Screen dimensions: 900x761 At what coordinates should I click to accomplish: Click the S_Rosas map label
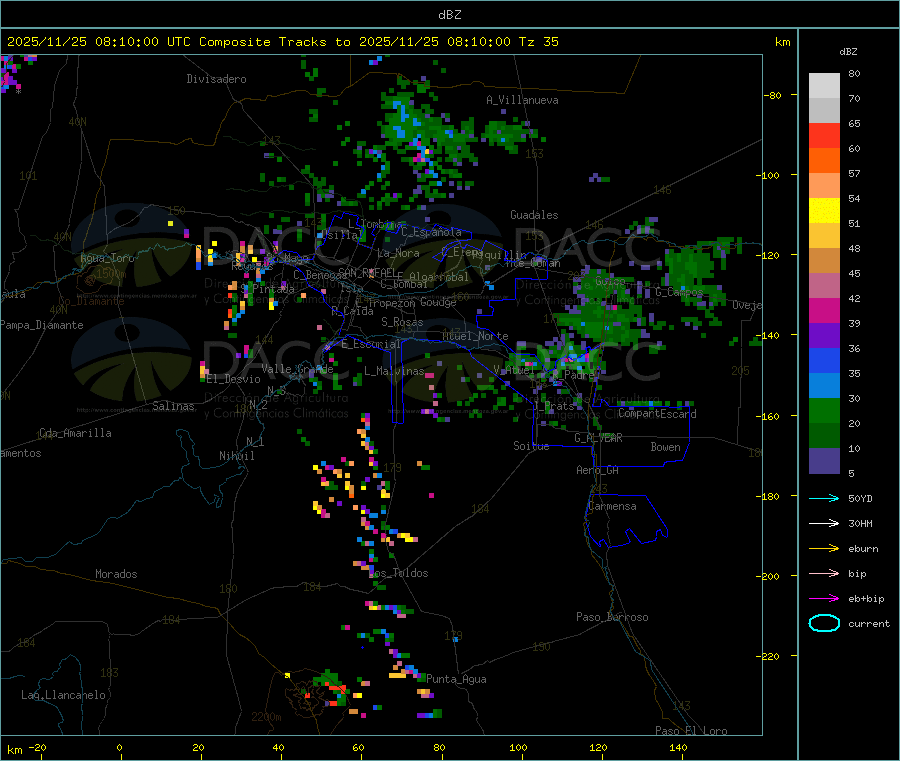[402, 322]
